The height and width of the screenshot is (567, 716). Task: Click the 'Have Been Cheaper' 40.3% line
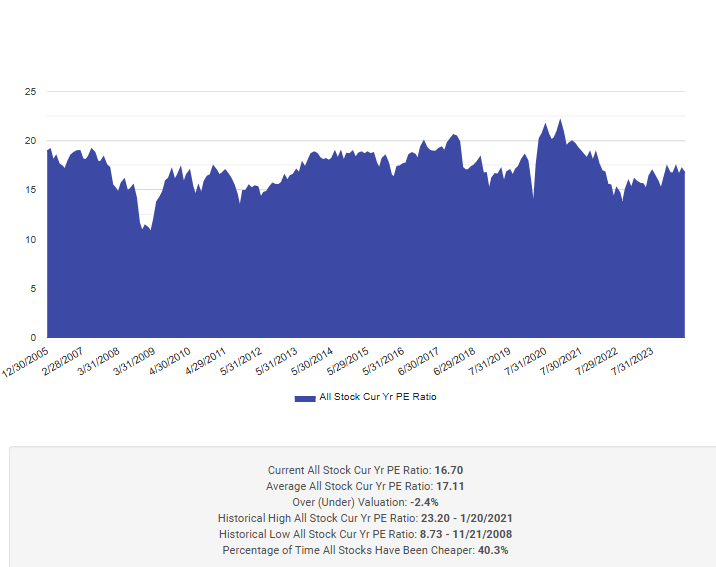pyautogui.click(x=365, y=550)
